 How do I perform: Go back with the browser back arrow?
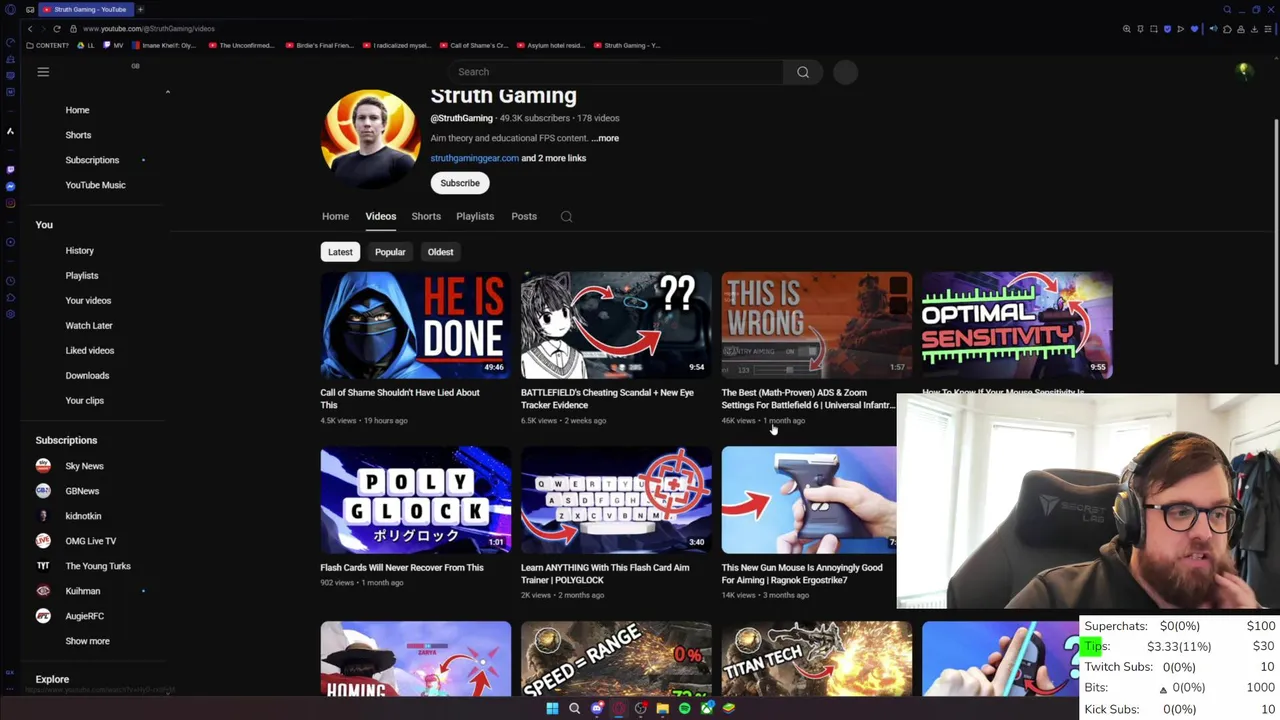tap(30, 29)
